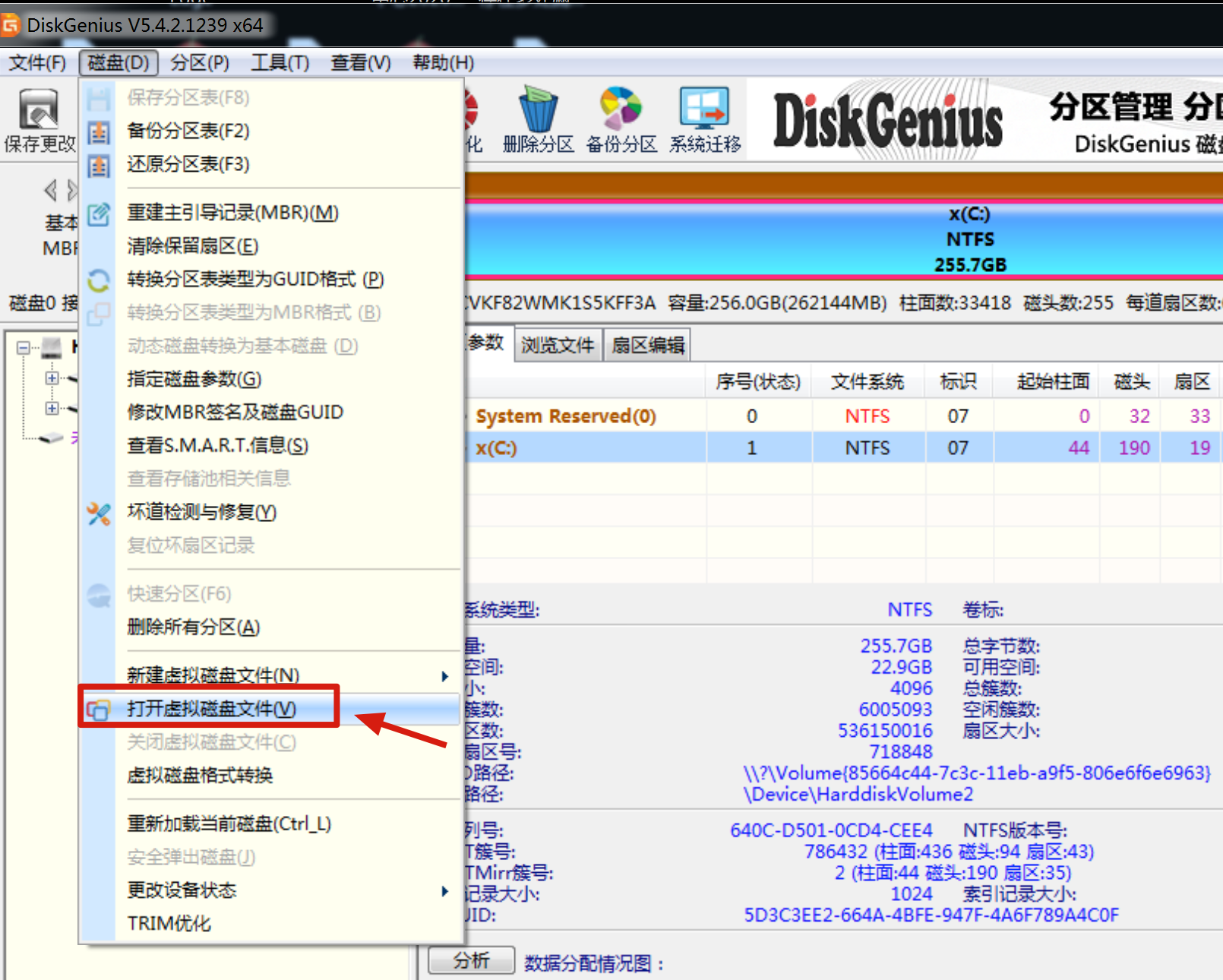1223x980 pixels.
Task: Click the Delete Partition (删除分区) toolbar icon
Action: tap(538, 121)
